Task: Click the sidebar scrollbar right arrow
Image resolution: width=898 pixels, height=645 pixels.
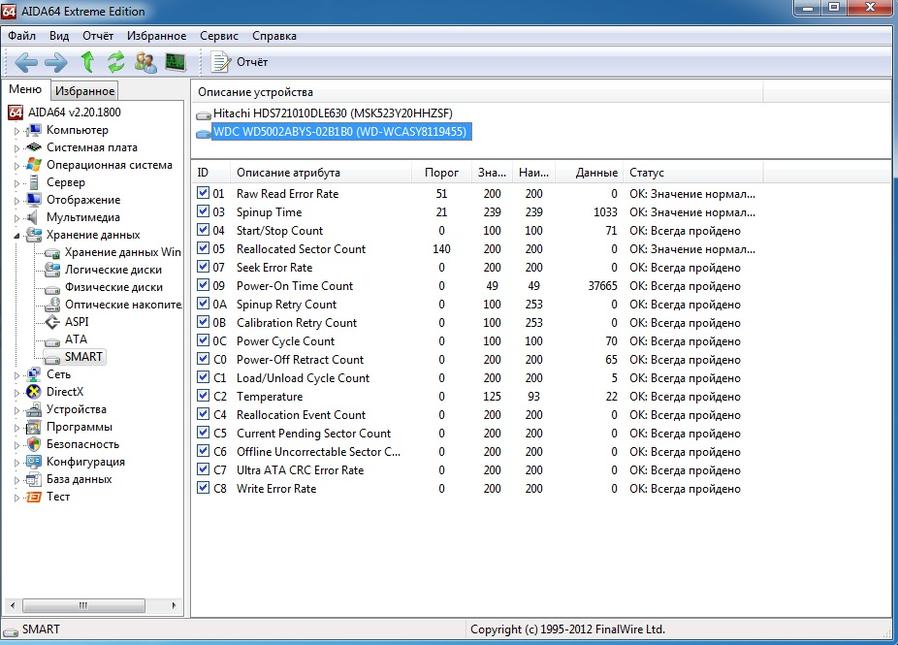Action: coord(174,605)
